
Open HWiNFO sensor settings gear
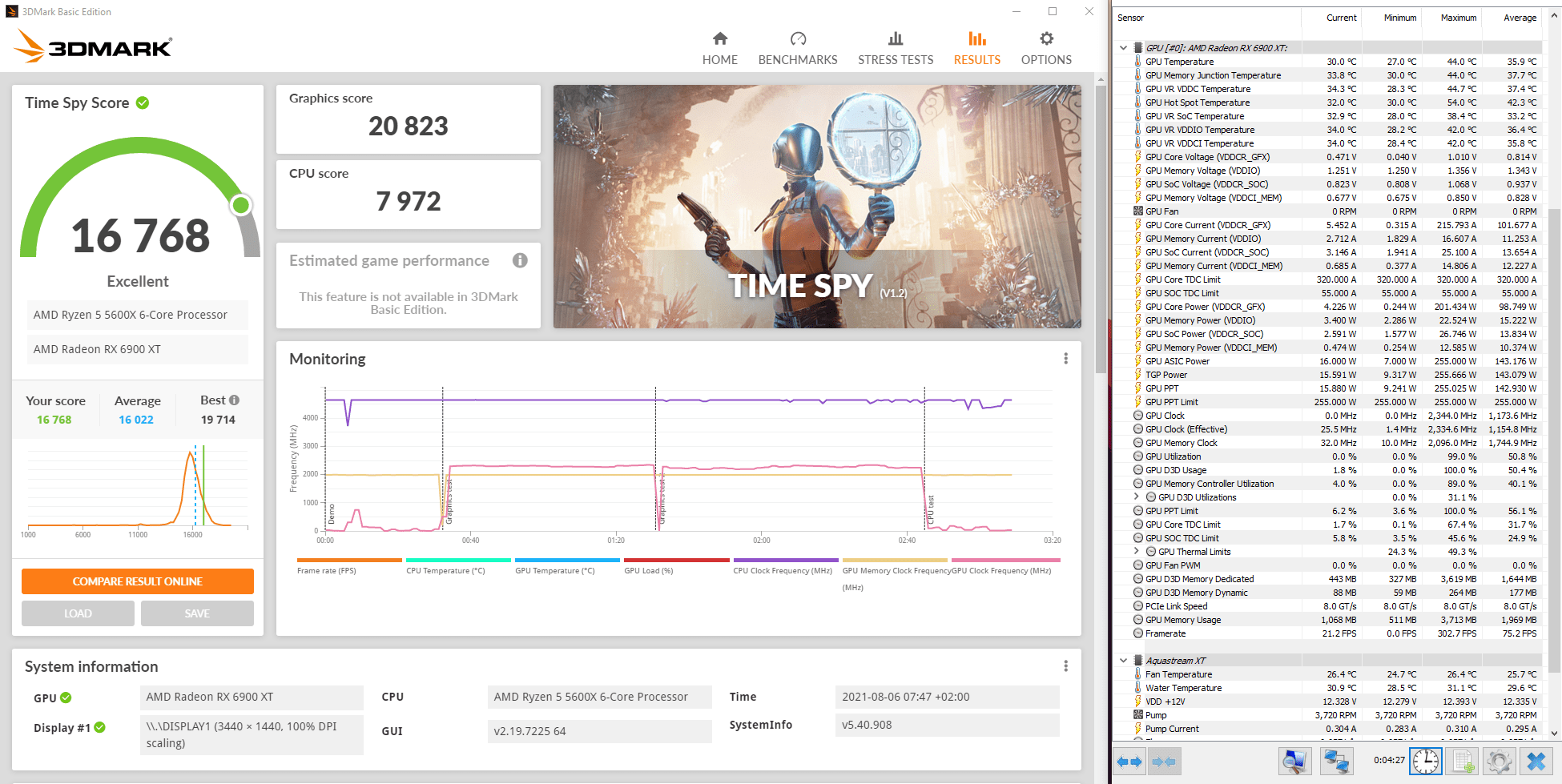[x=1499, y=762]
